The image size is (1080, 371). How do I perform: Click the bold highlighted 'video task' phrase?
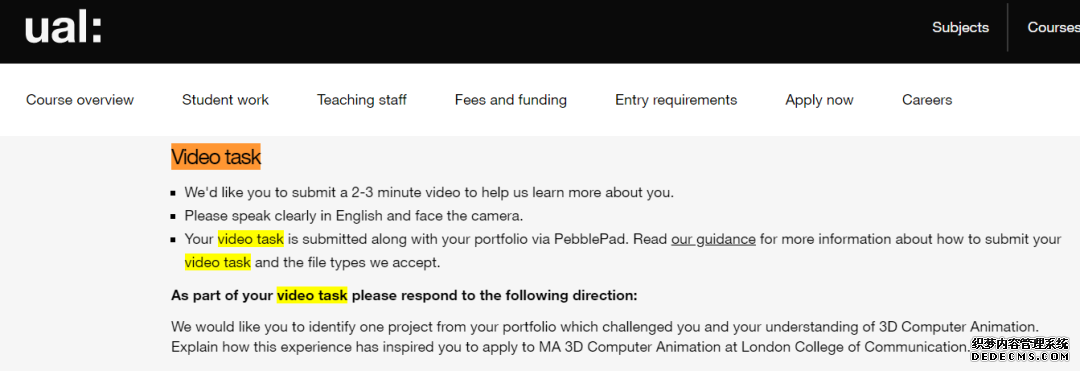[x=312, y=296]
